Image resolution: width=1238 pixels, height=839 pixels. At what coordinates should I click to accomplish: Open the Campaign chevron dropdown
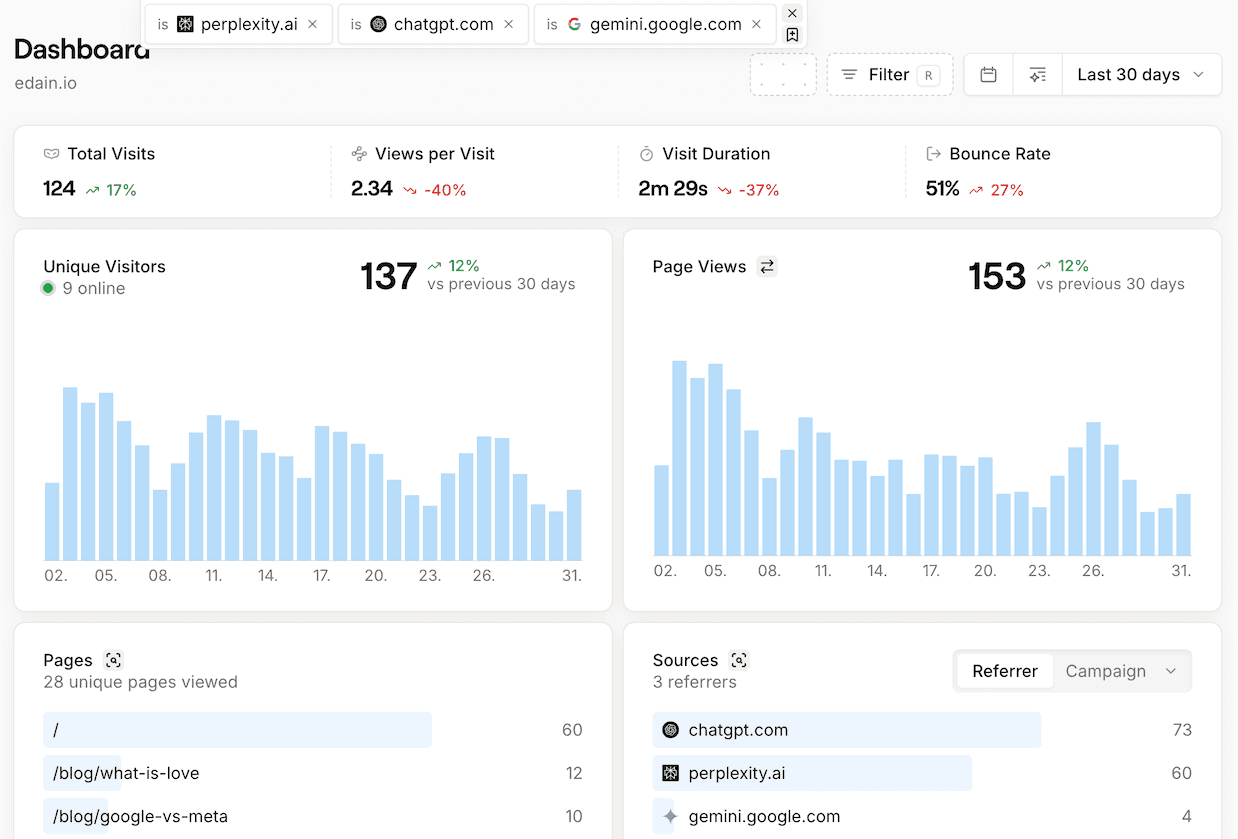(1170, 671)
